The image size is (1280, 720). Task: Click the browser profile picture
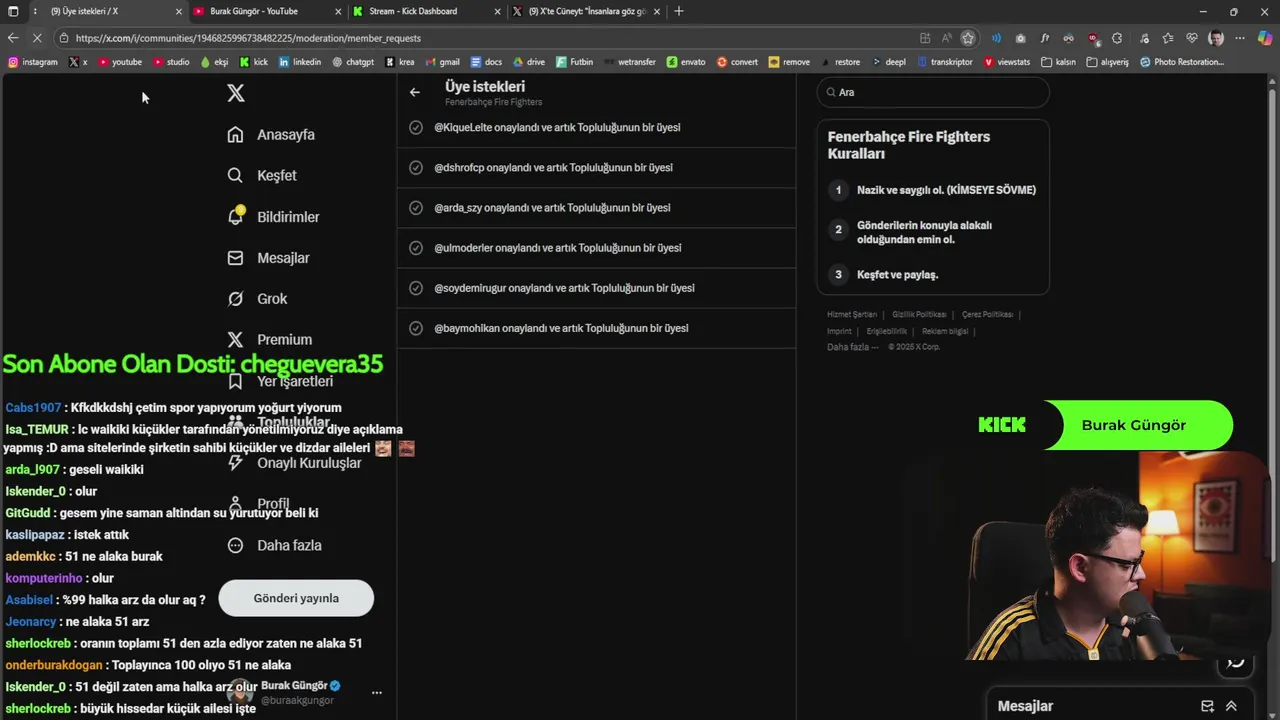[x=1216, y=38]
